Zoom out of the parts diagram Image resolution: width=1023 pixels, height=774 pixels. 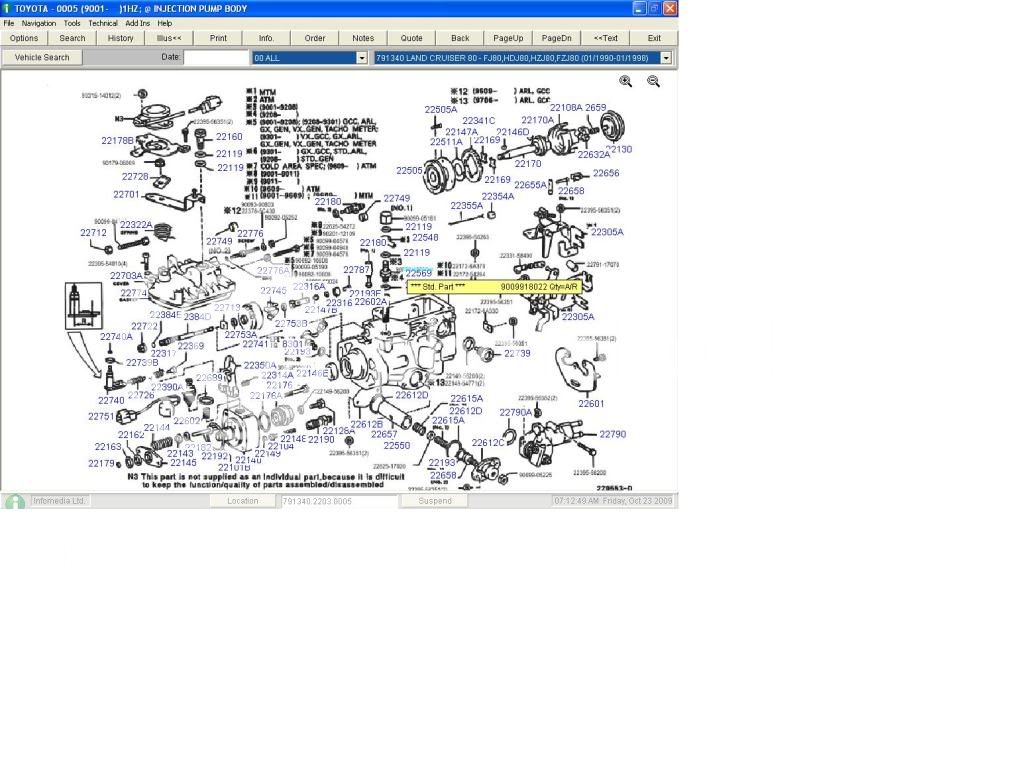tap(653, 82)
